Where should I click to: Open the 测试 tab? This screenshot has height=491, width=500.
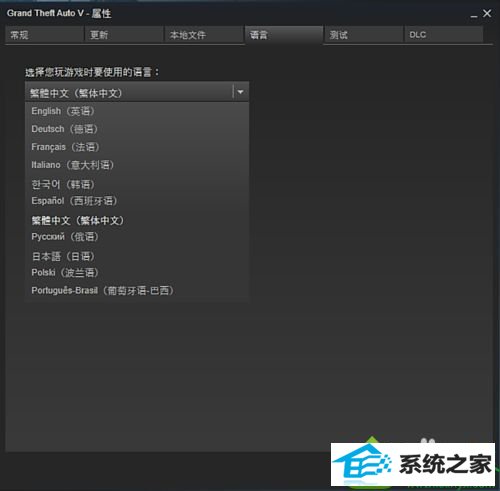[364, 35]
